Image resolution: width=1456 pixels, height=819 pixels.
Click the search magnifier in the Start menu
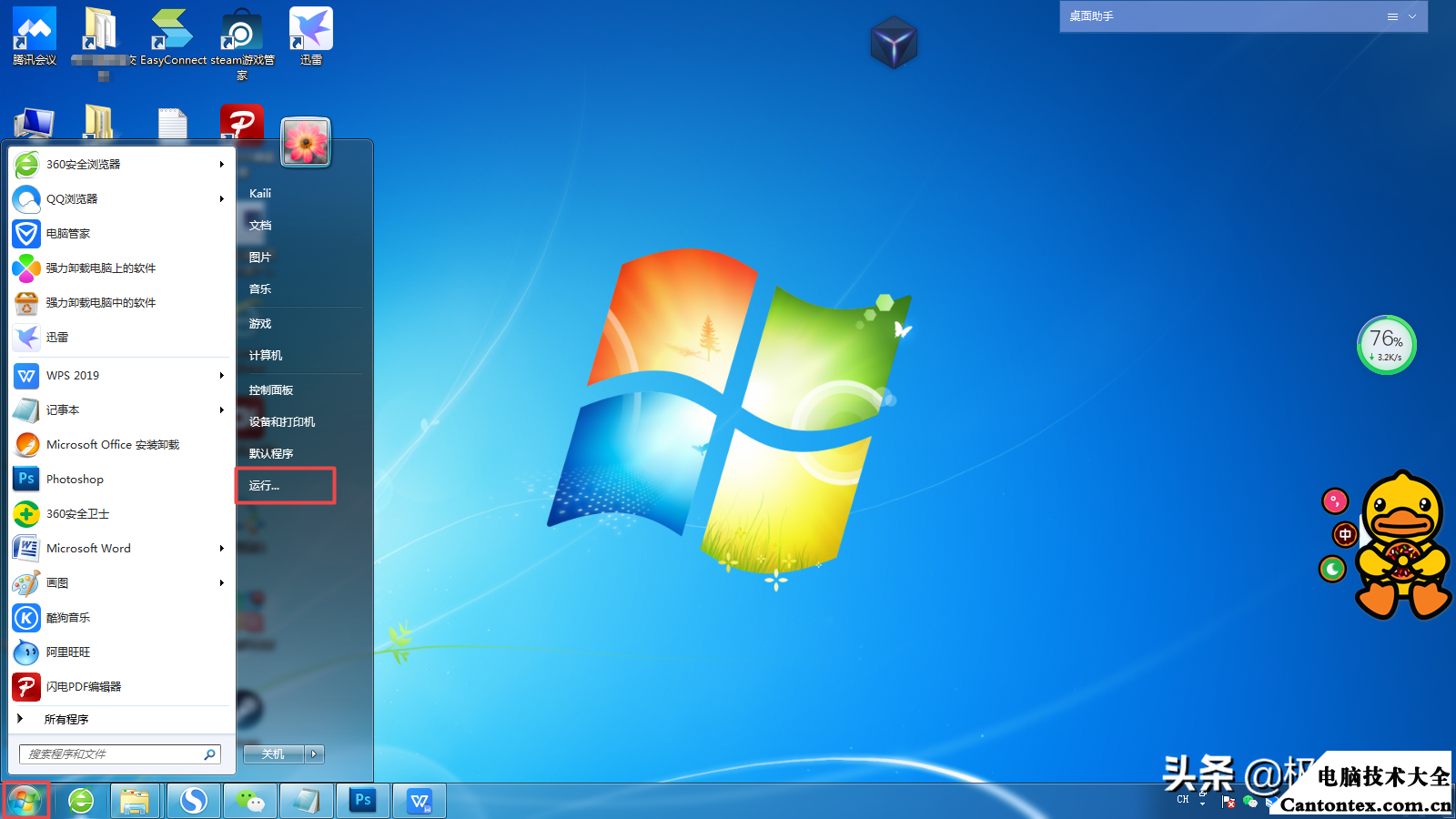tap(209, 754)
